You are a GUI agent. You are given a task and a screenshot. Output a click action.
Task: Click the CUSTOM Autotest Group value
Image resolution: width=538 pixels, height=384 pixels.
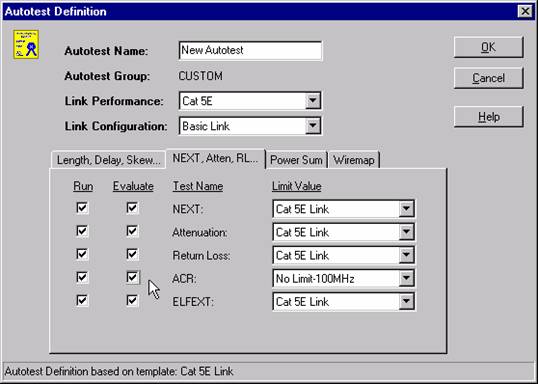pos(200,76)
